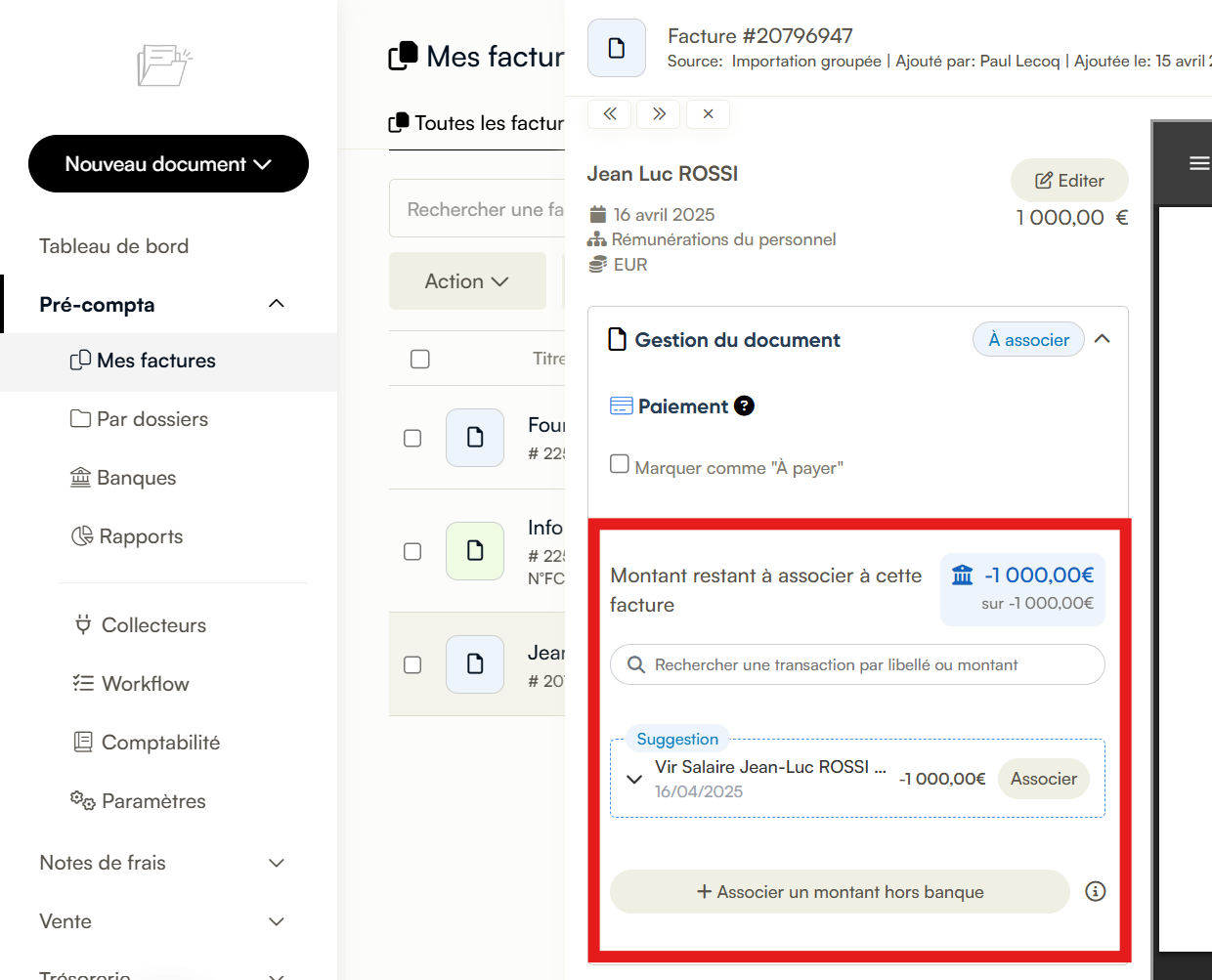Click the magnifier icon in transaction search

(636, 664)
